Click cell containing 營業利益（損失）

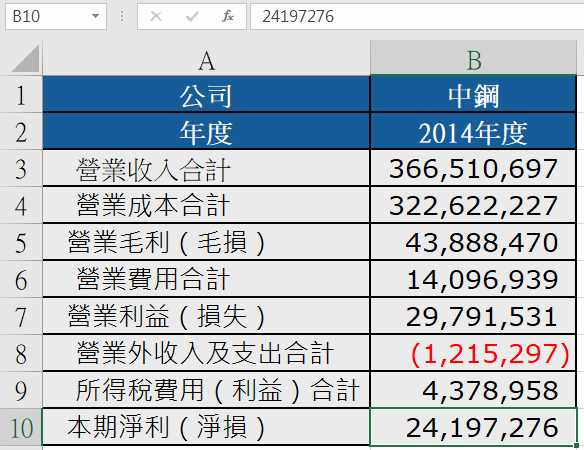(206, 316)
